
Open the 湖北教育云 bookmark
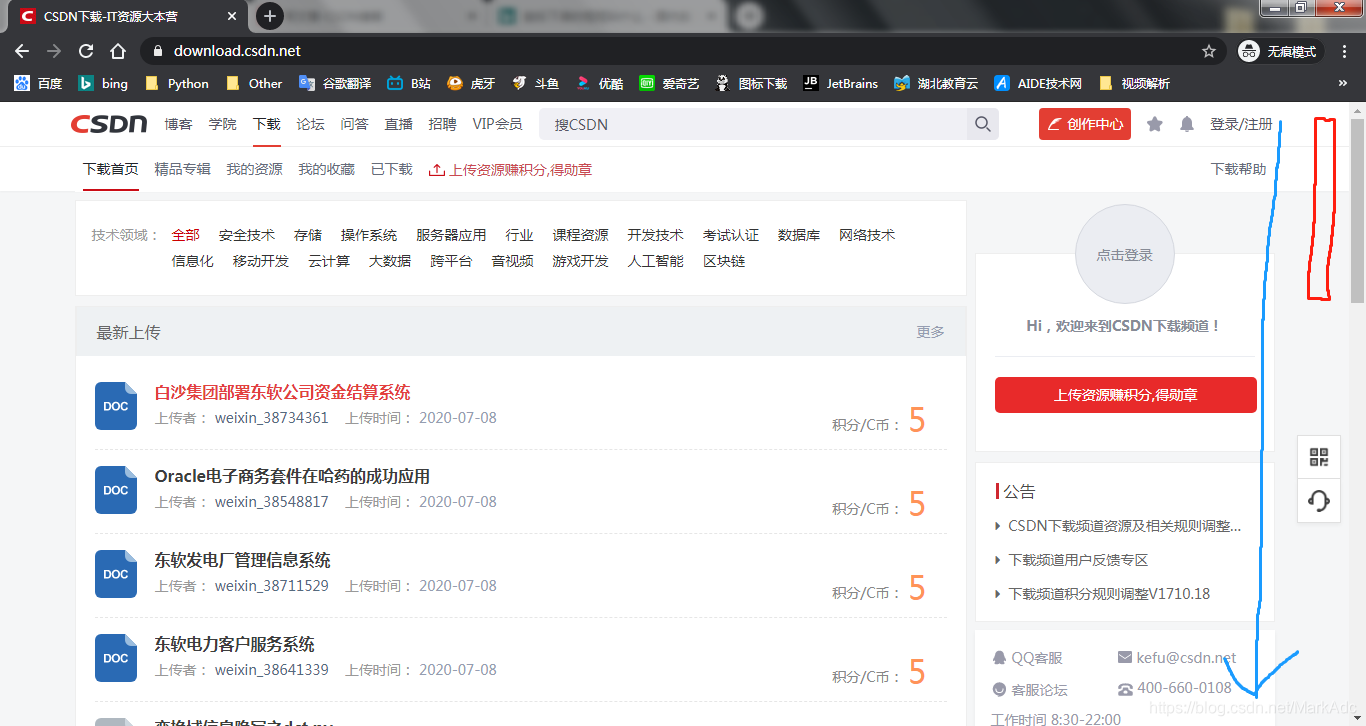[936, 83]
